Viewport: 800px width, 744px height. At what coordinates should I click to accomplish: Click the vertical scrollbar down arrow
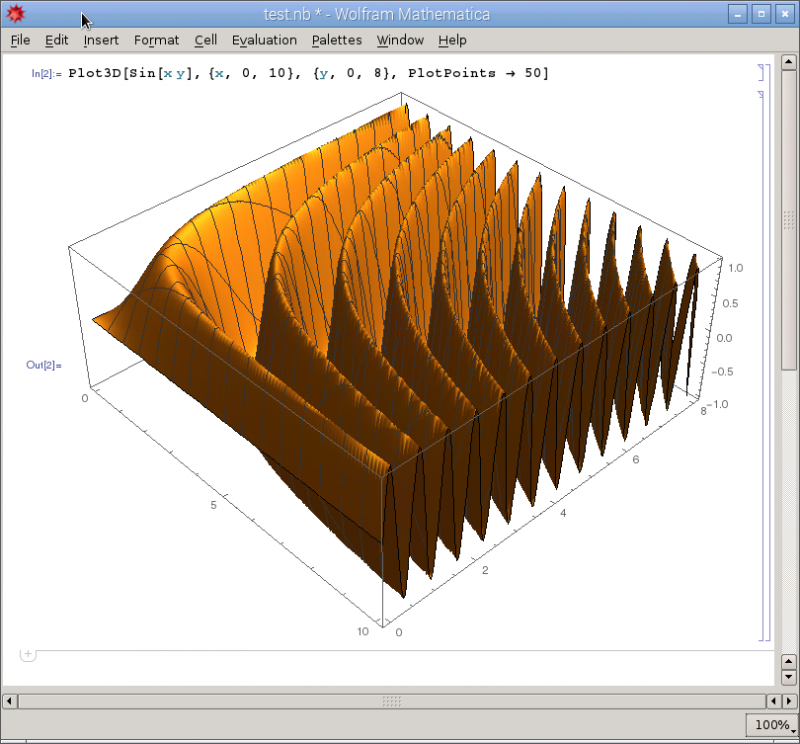[789, 677]
